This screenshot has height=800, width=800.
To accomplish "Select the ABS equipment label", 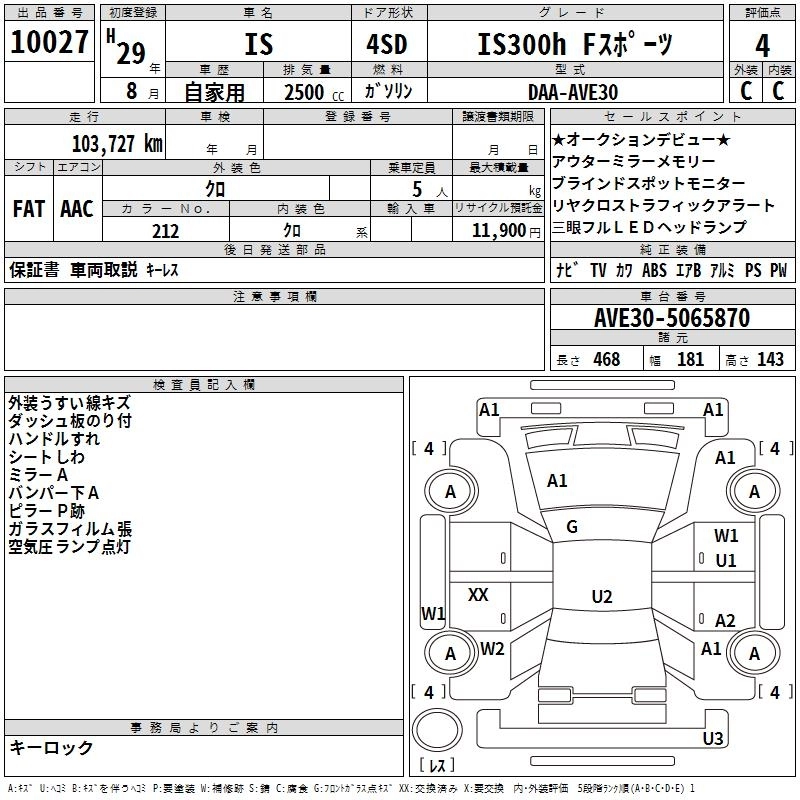I will (x=654, y=270).
